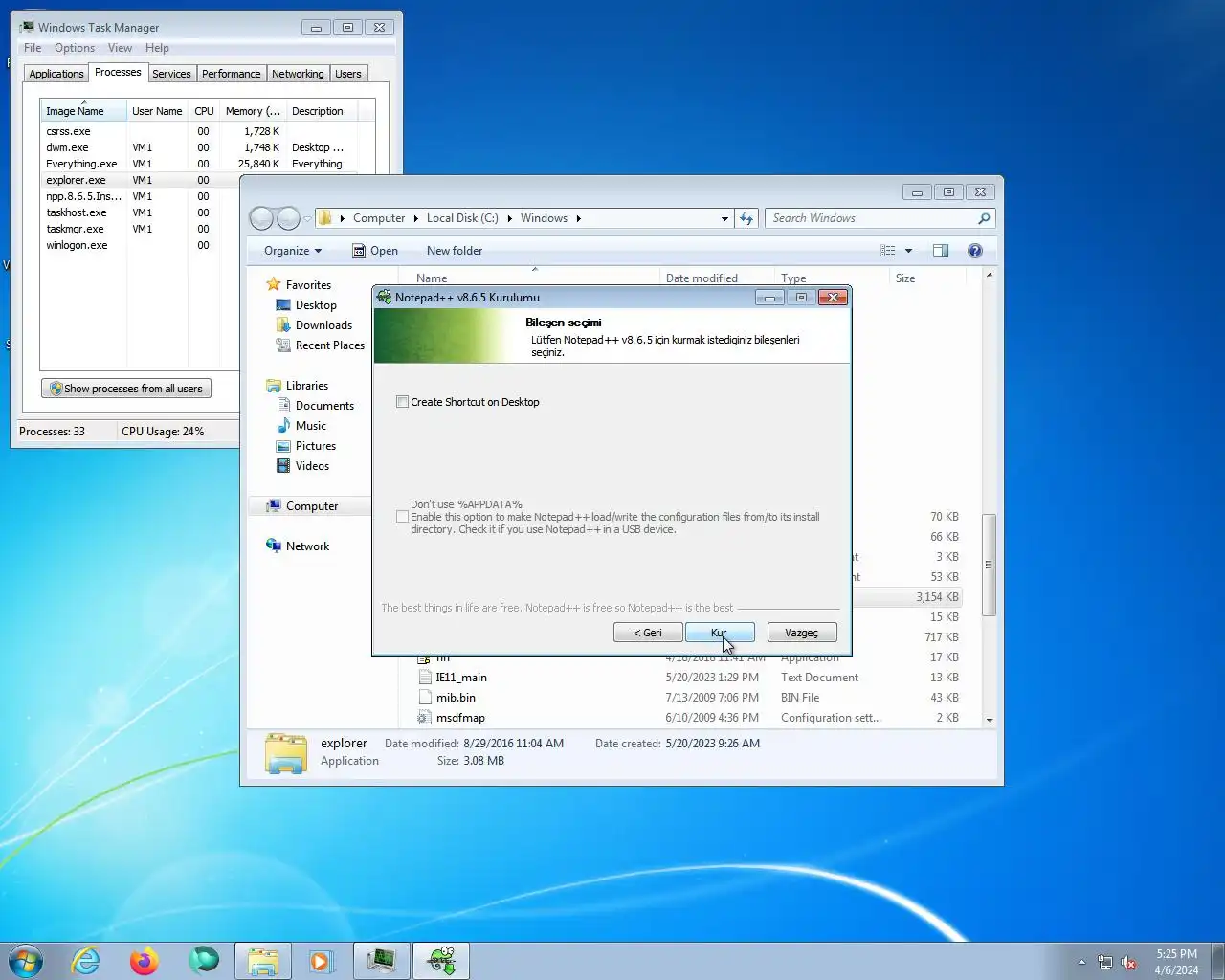Show hidden tray icons arrow
Screen dimensions: 1225x980
click(x=1081, y=962)
